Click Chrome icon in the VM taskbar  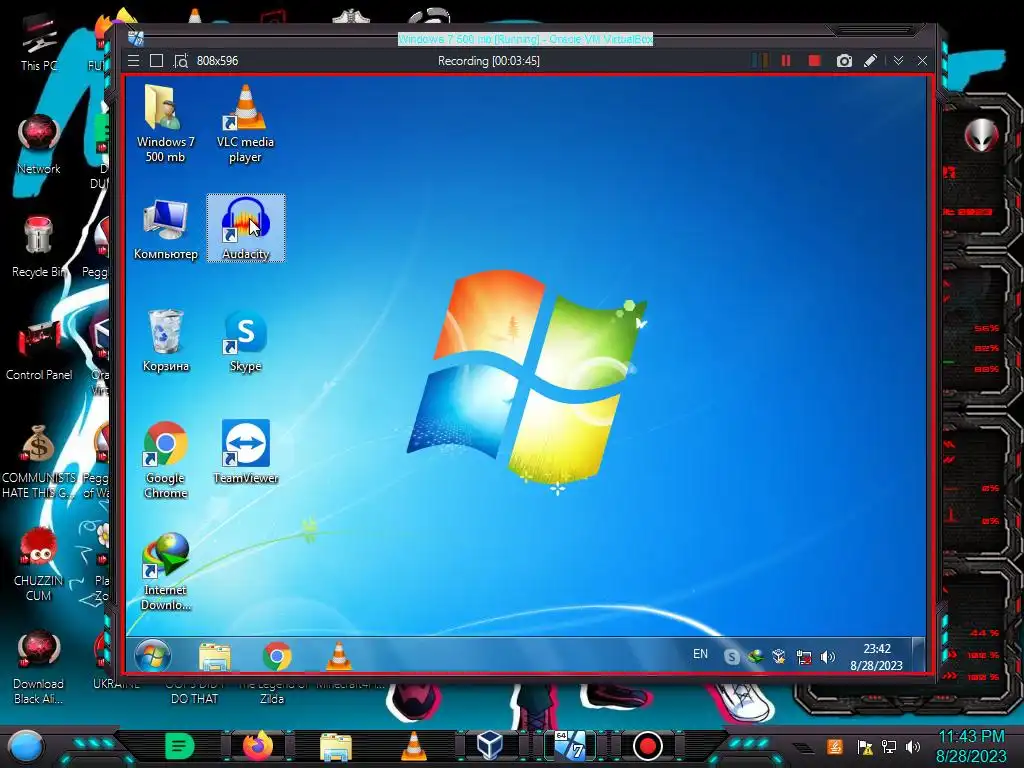(277, 656)
